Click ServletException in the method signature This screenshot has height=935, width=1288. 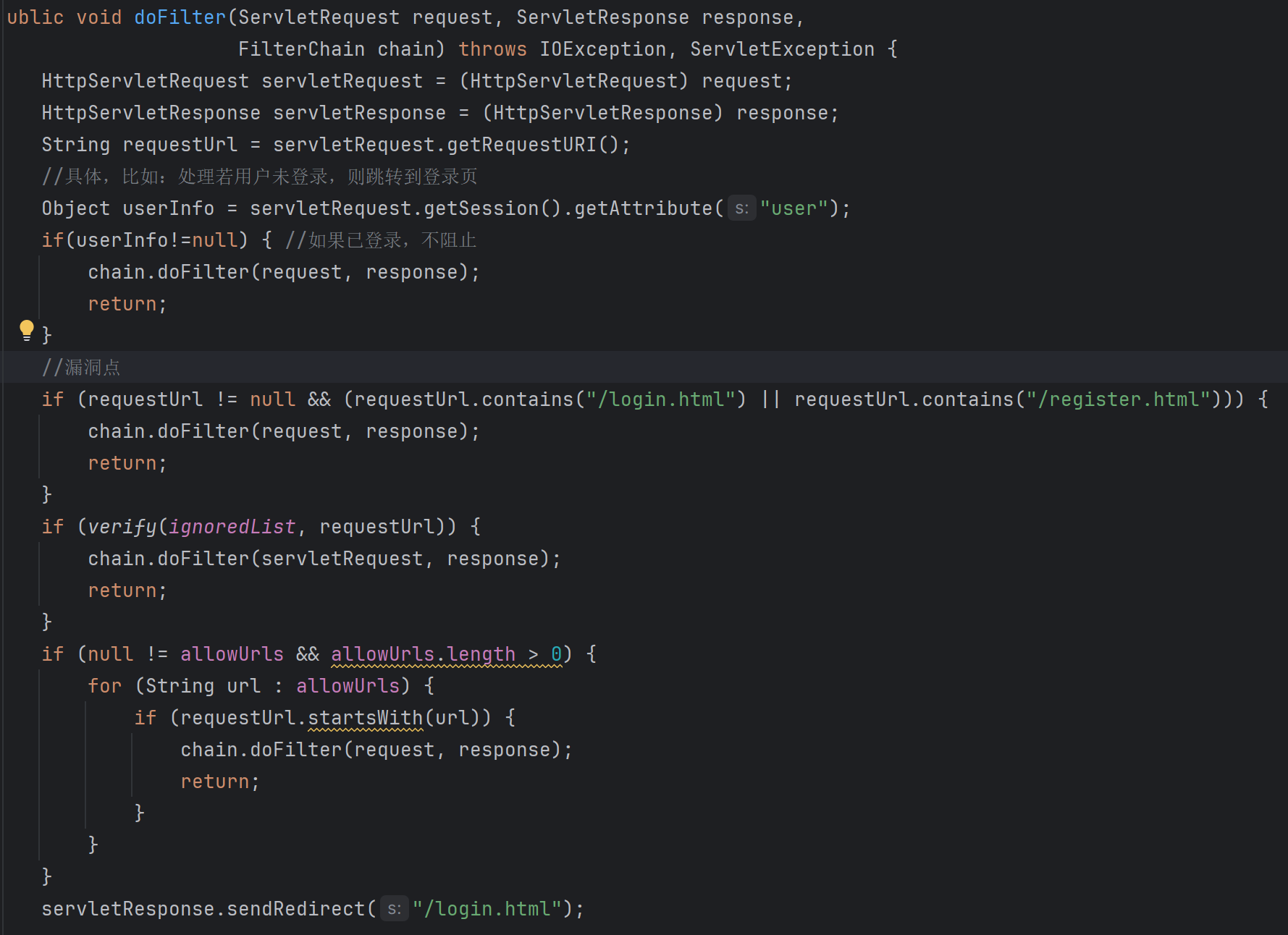(783, 49)
